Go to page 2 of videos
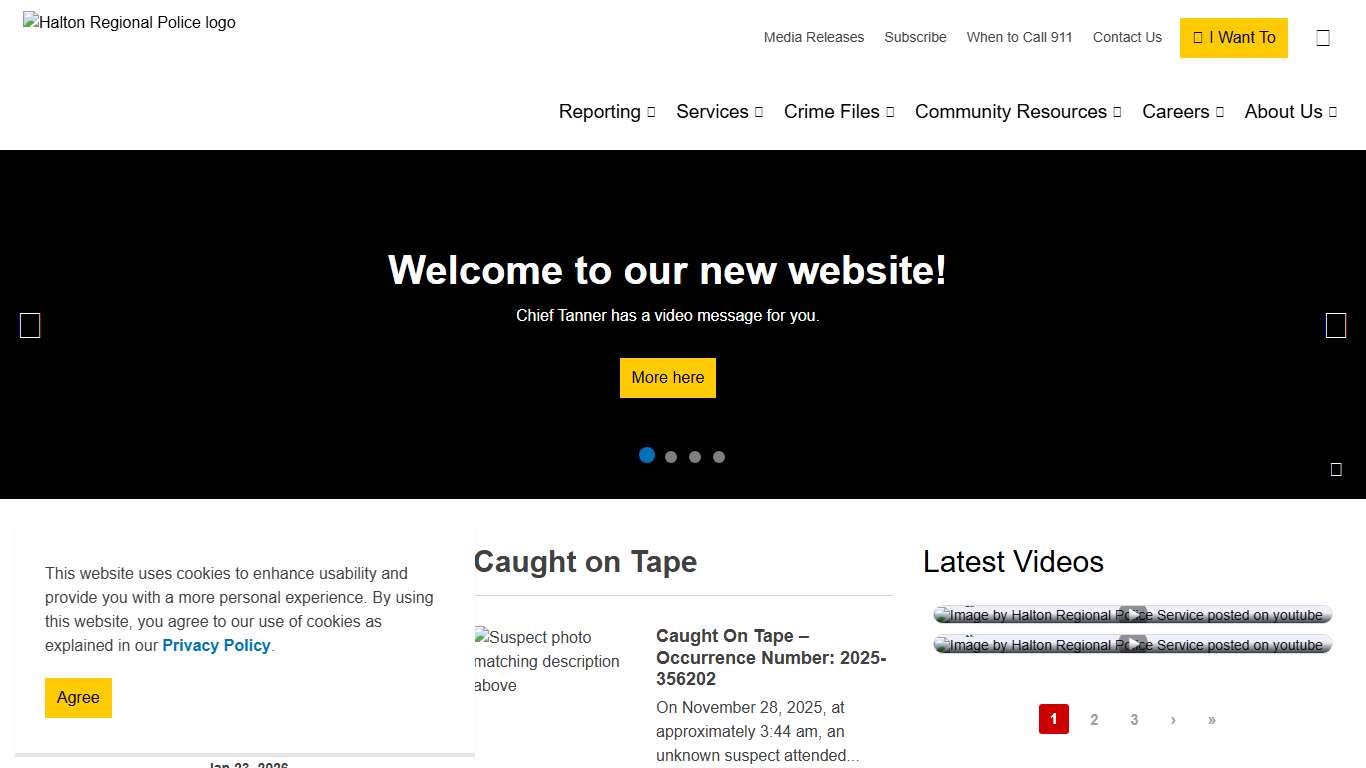Viewport: 1366px width, 768px height. (x=1094, y=720)
